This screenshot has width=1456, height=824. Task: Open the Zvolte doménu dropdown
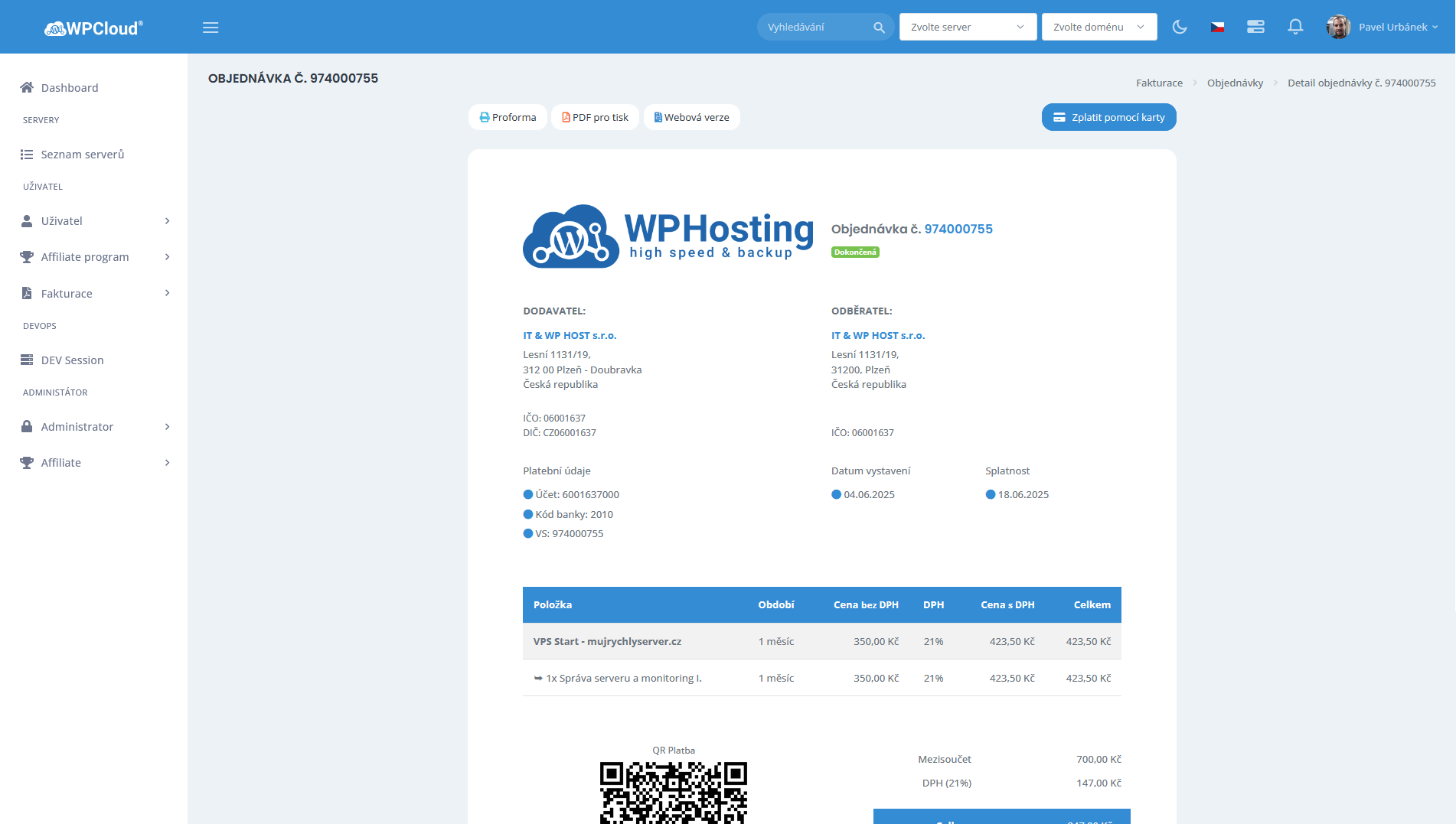click(x=1099, y=27)
